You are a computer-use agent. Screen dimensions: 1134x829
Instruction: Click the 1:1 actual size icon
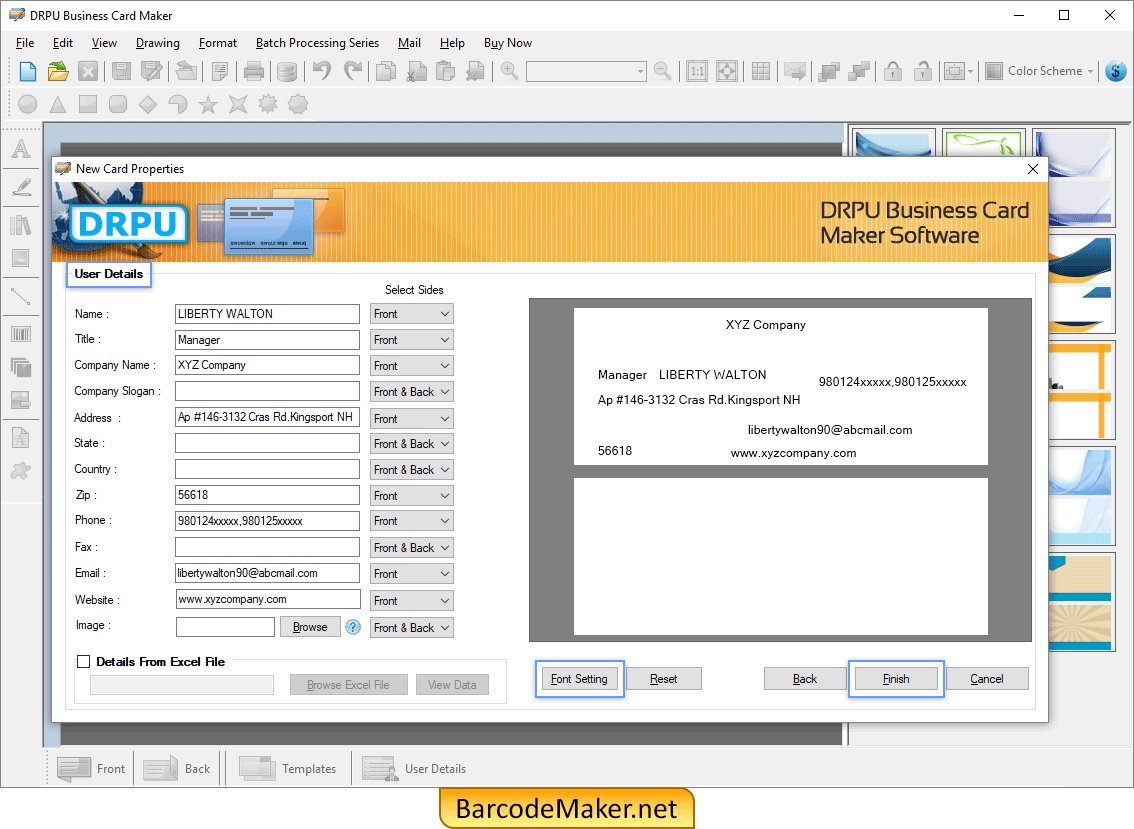click(697, 71)
